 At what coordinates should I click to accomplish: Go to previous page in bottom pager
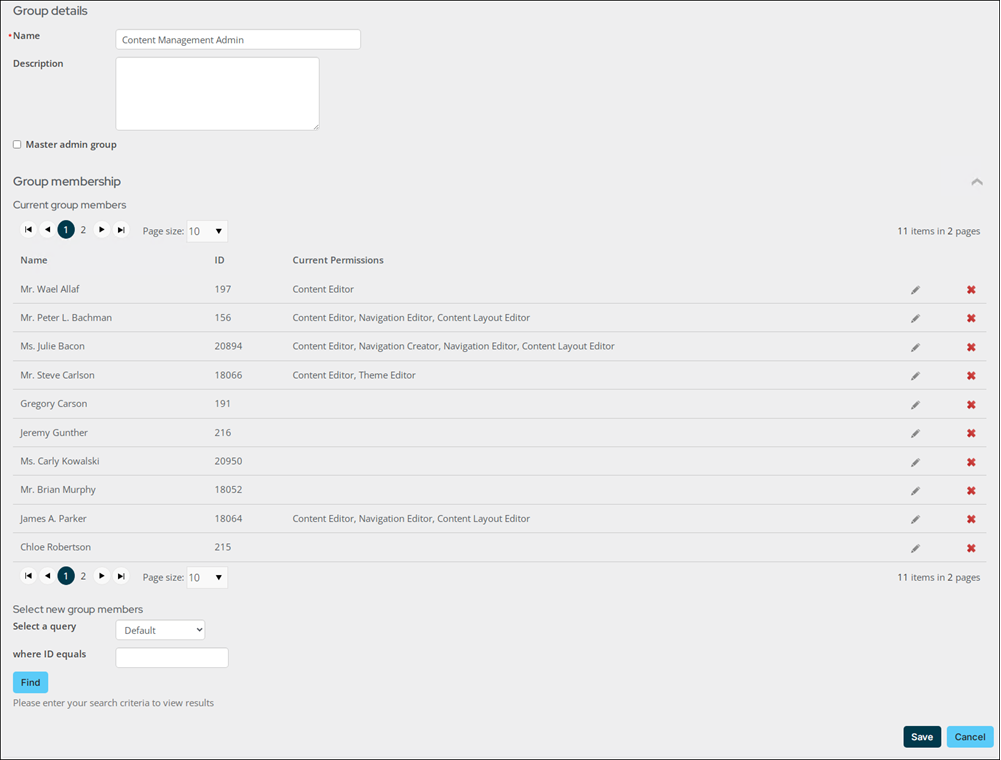click(x=47, y=576)
